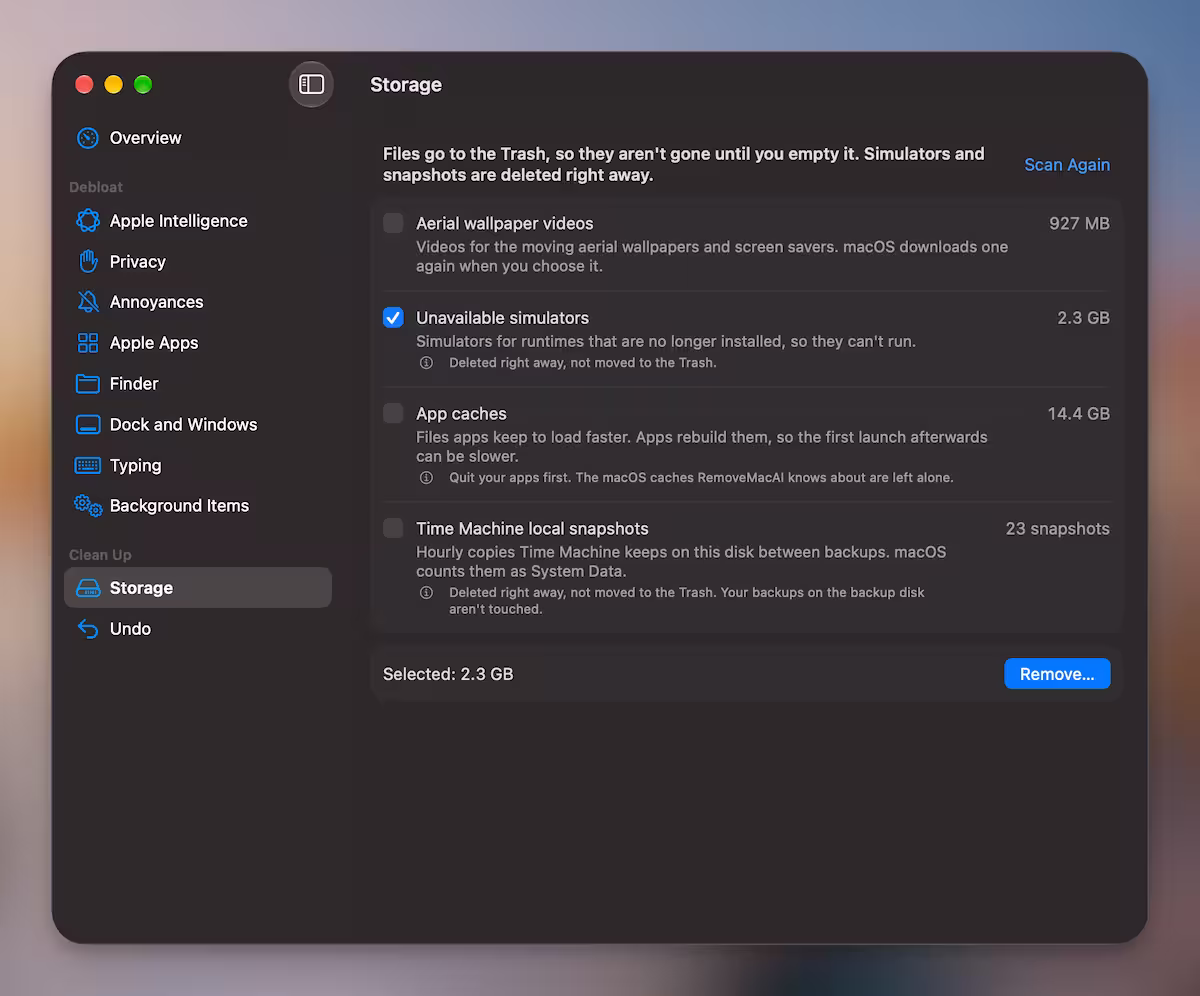
Task: Click the 'Background Items' sidebar label
Action: point(180,506)
